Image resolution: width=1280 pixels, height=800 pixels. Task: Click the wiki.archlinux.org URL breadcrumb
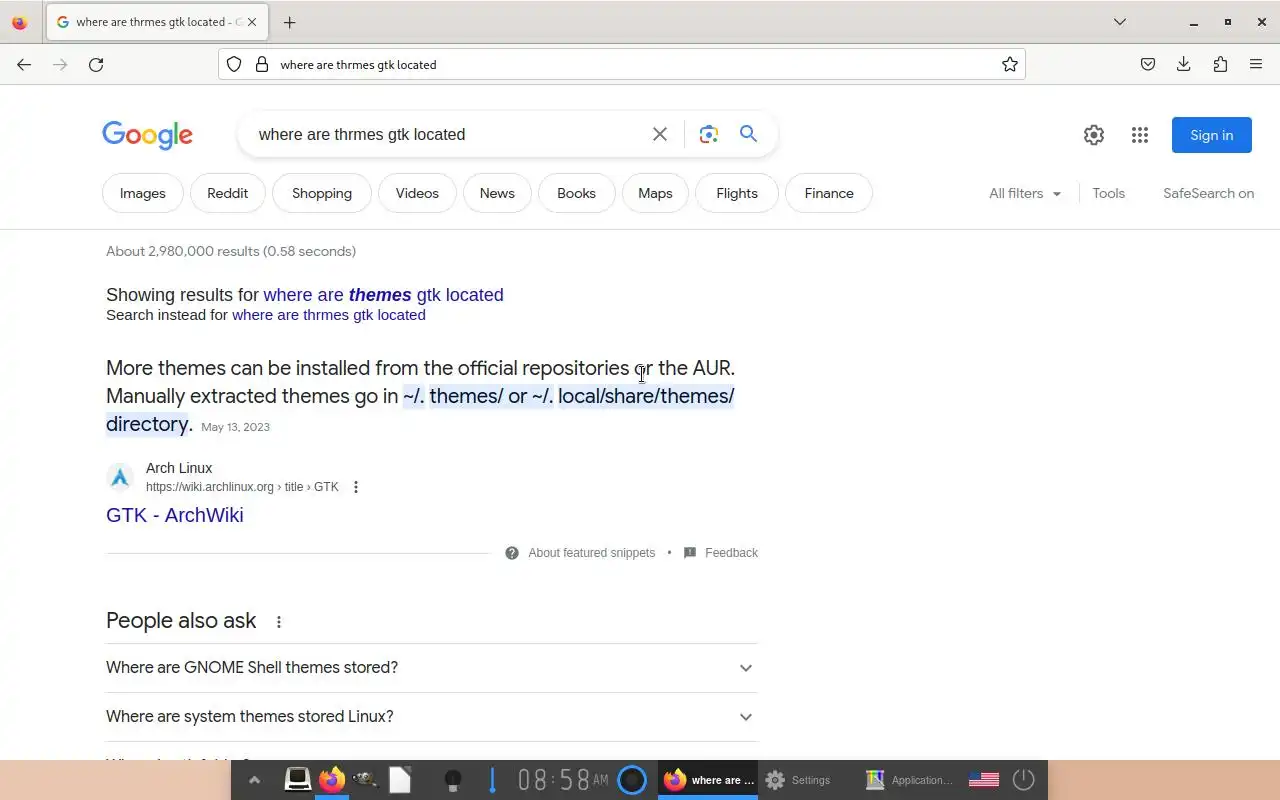pyautogui.click(x=242, y=487)
